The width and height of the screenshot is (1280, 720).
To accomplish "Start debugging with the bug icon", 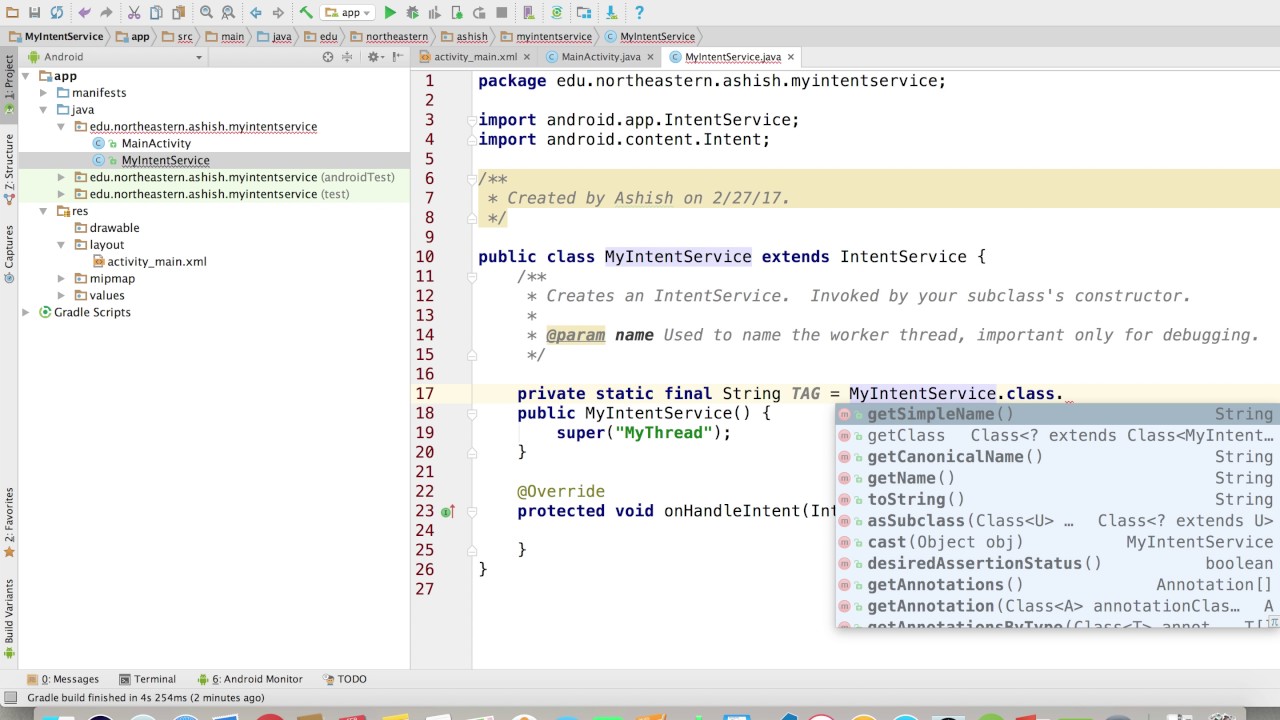I will pyautogui.click(x=413, y=13).
